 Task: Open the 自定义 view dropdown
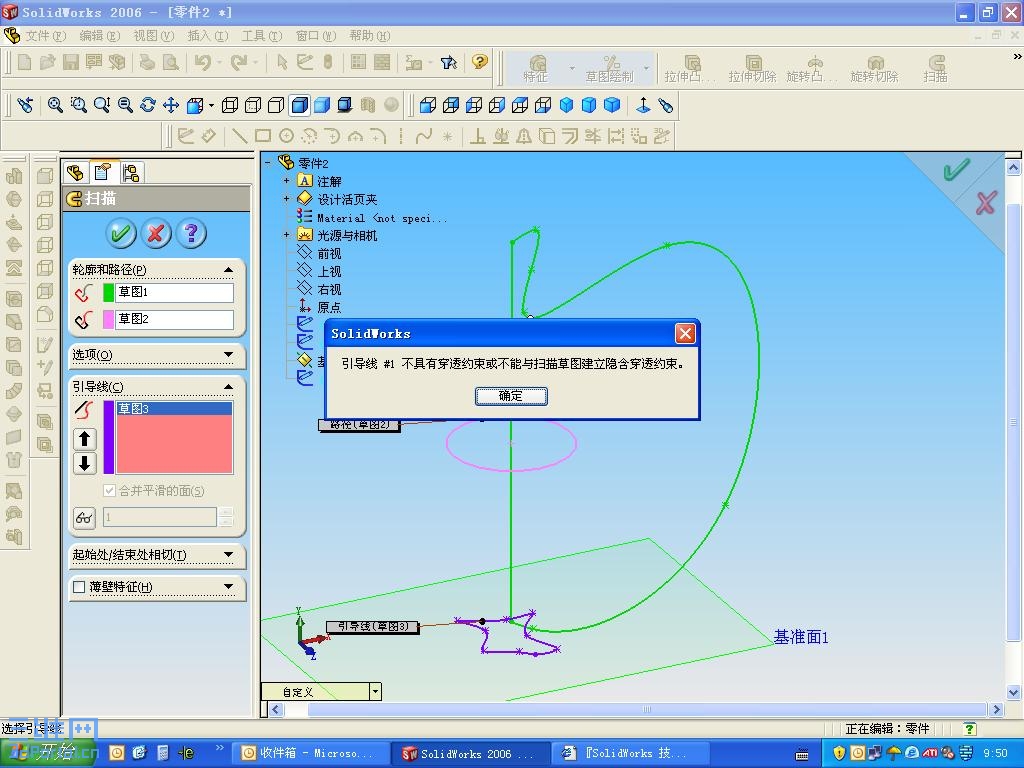(376, 692)
